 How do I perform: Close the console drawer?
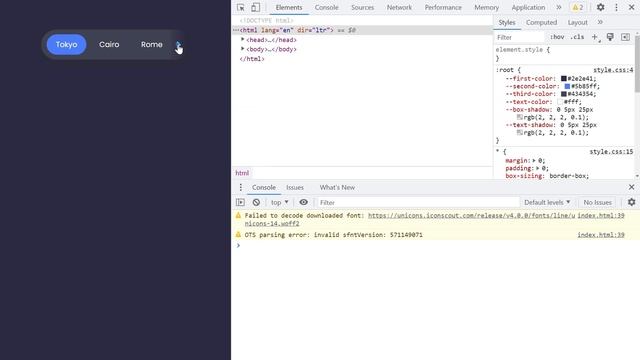coord(631,187)
